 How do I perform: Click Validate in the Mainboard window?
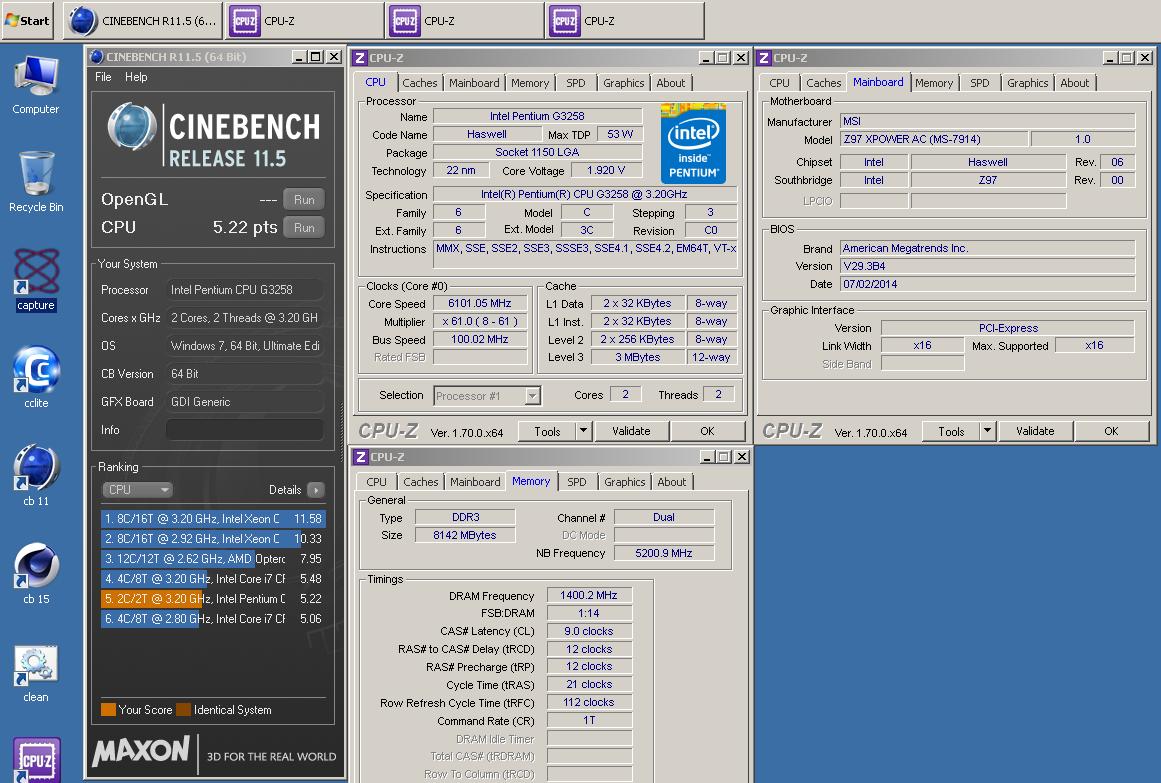[x=1035, y=431]
